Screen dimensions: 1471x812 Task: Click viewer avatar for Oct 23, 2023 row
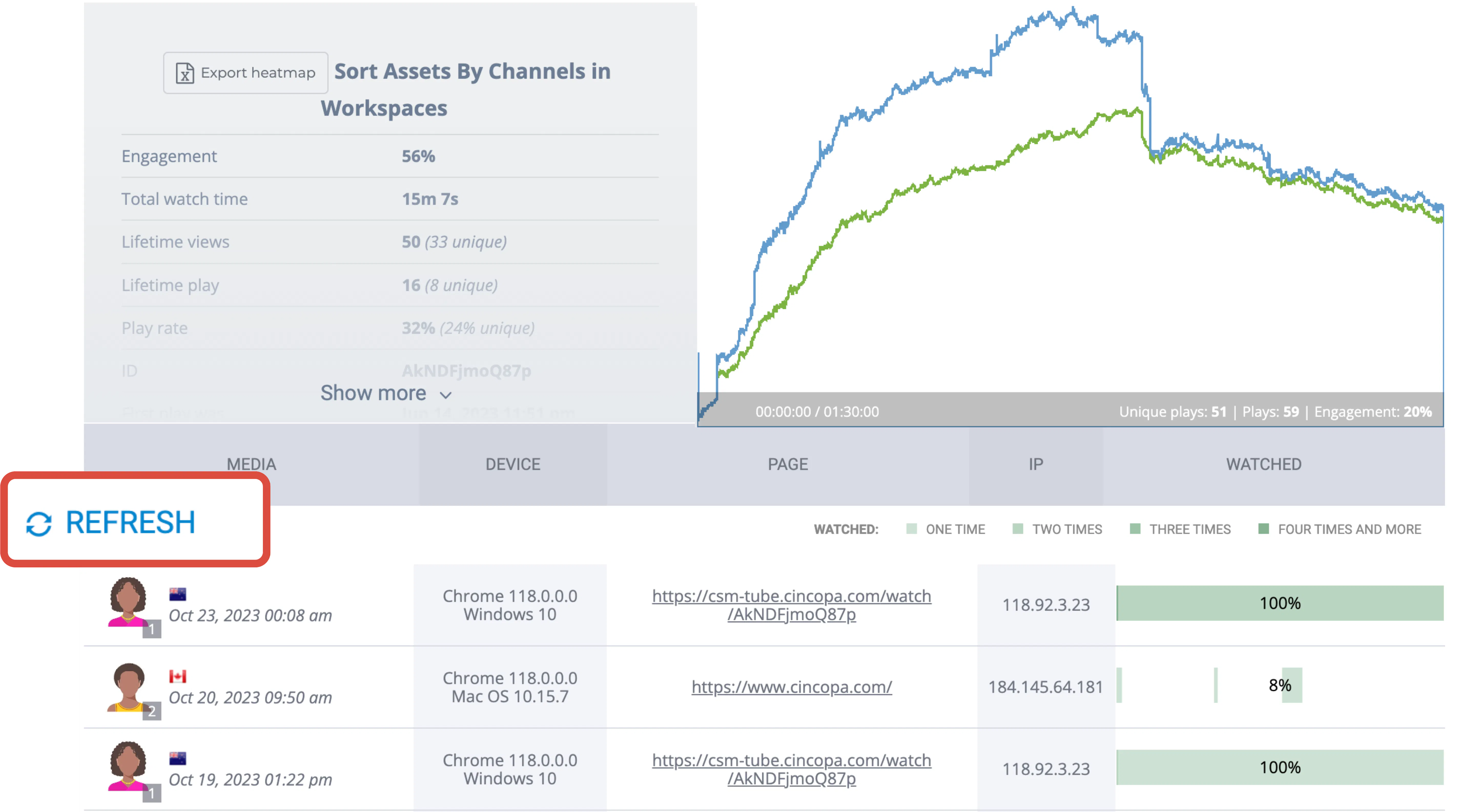128,602
